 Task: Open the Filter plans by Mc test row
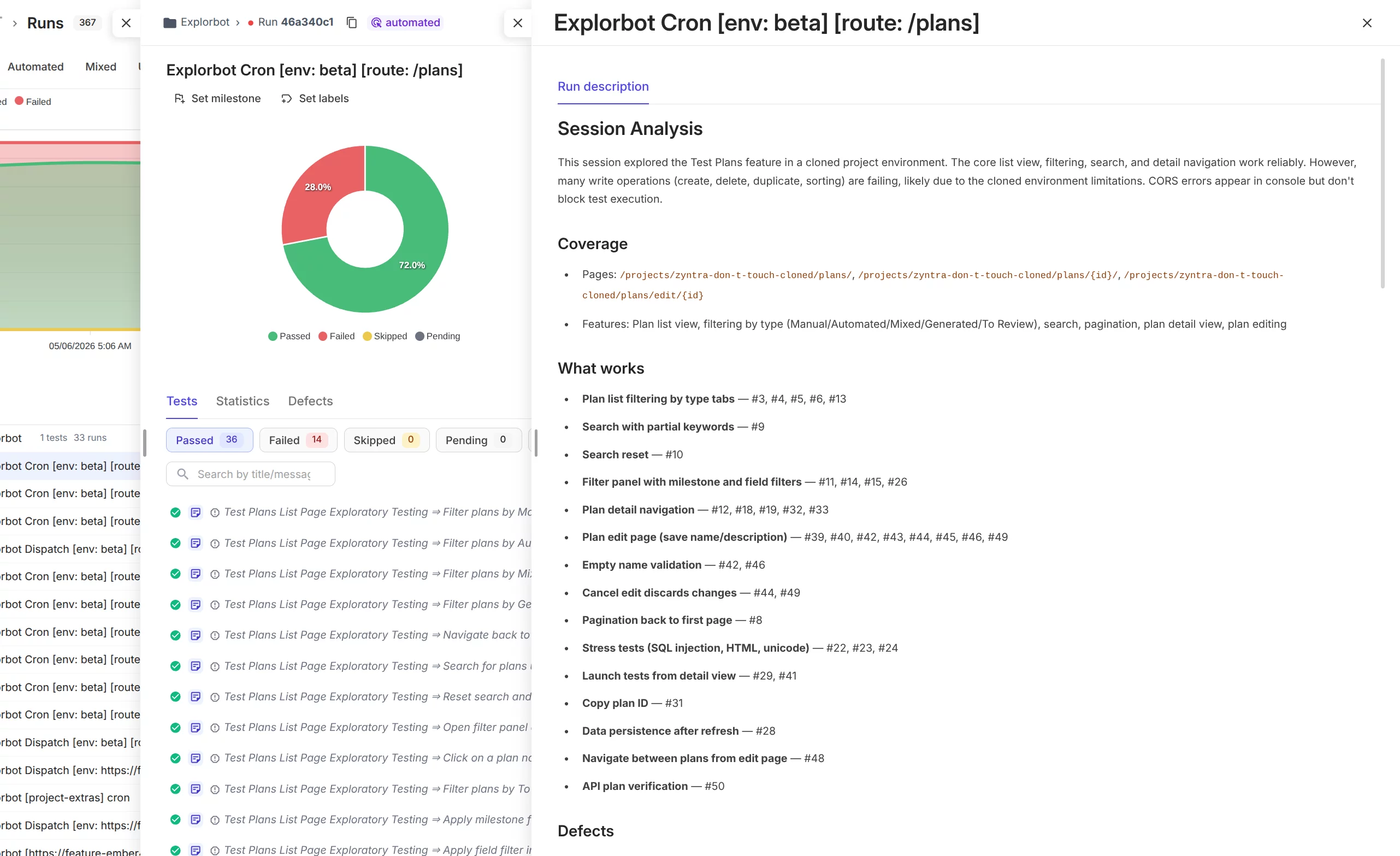349,512
